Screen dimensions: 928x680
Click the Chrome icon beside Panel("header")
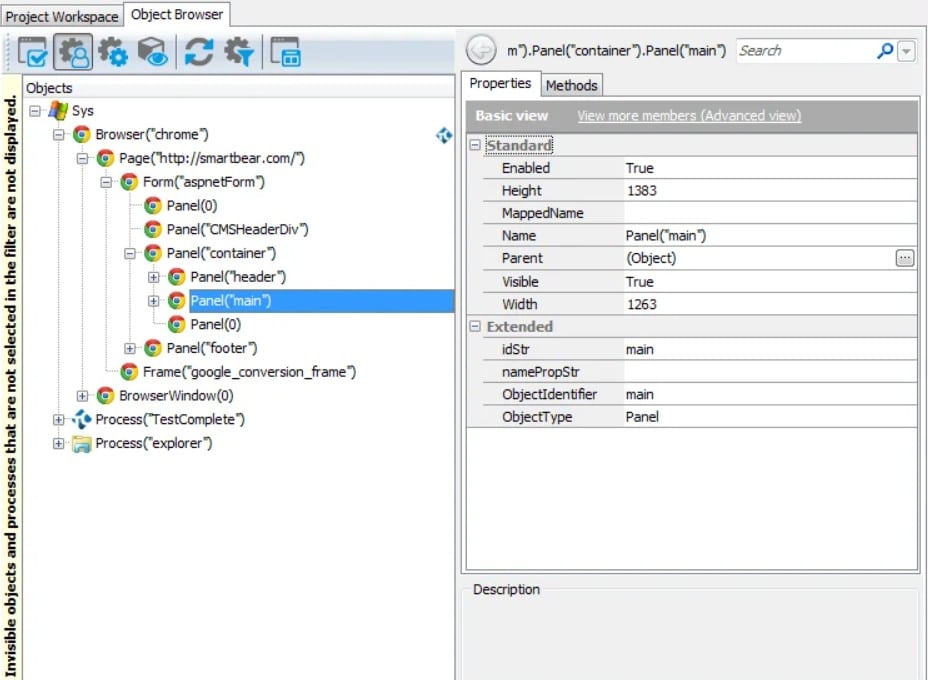coord(176,277)
